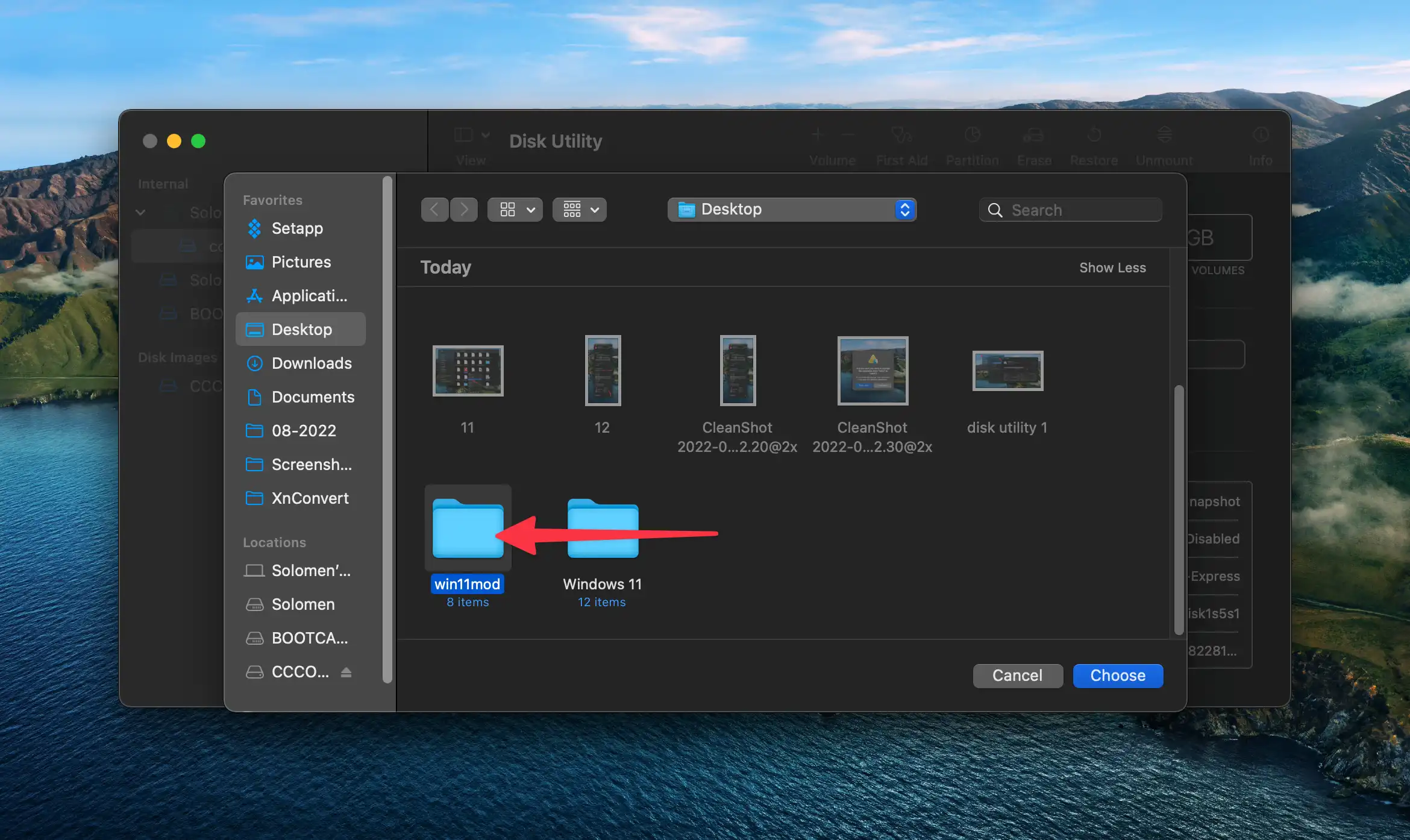Collapse the Internal disk tree chevron
Screen dimensions: 1410x840
pyautogui.click(x=140, y=212)
